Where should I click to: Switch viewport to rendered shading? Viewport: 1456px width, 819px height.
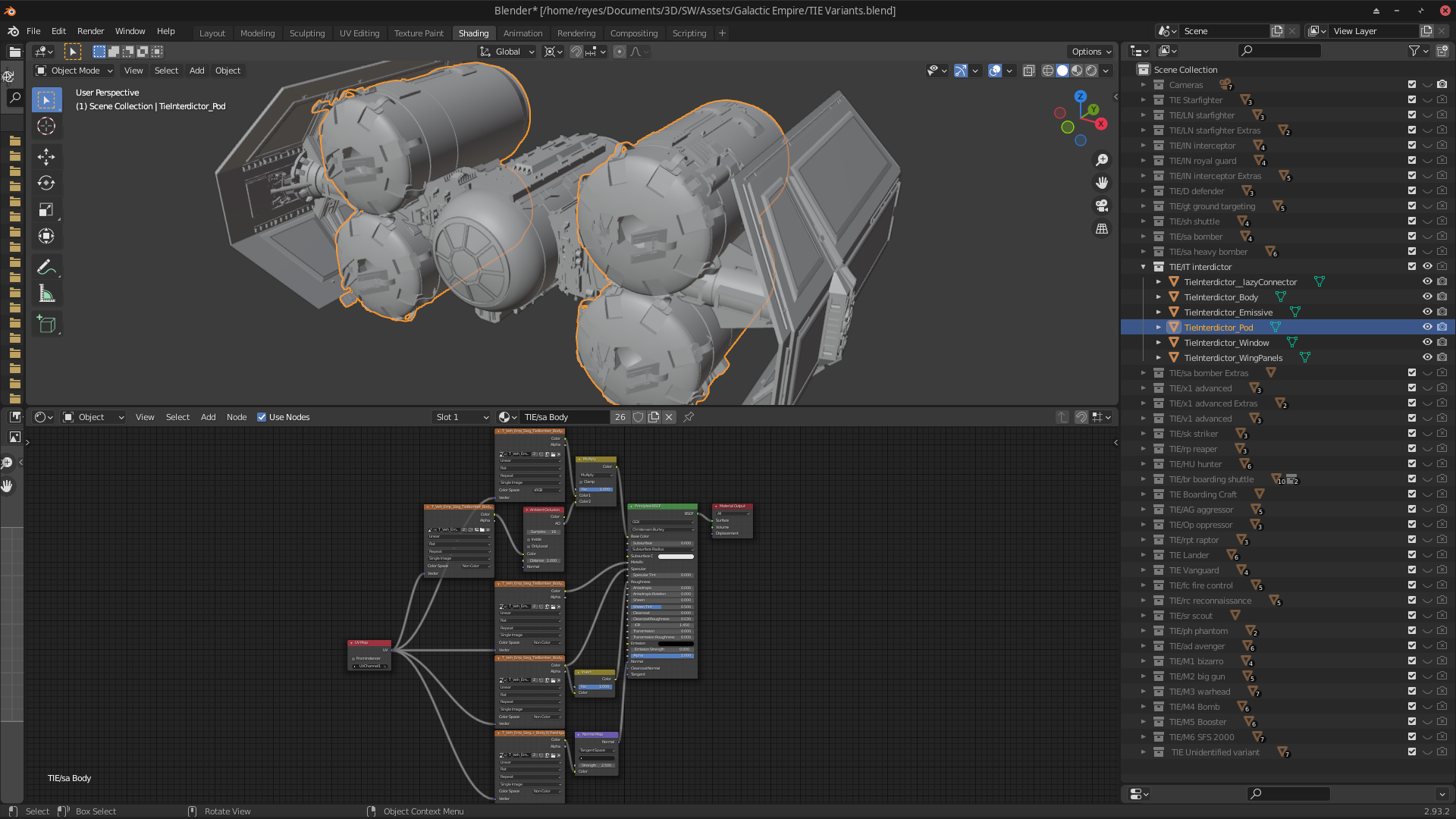coord(1091,71)
